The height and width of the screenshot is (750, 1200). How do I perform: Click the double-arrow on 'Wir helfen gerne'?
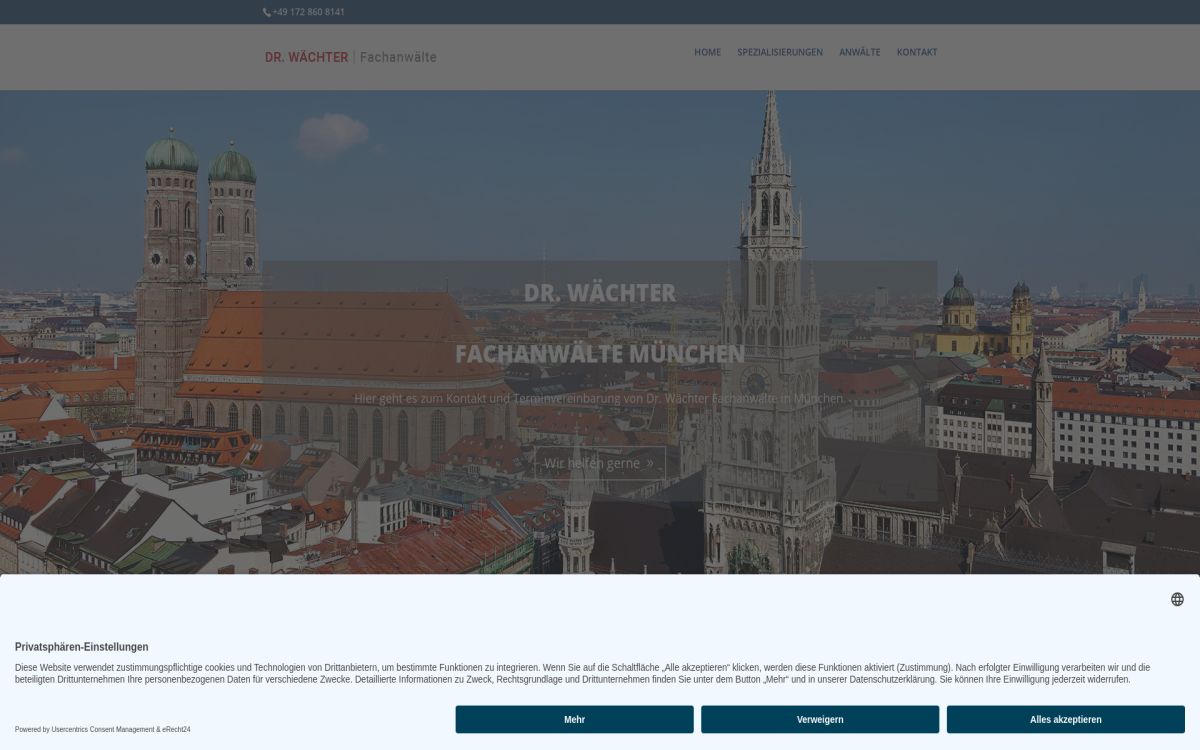click(650, 463)
